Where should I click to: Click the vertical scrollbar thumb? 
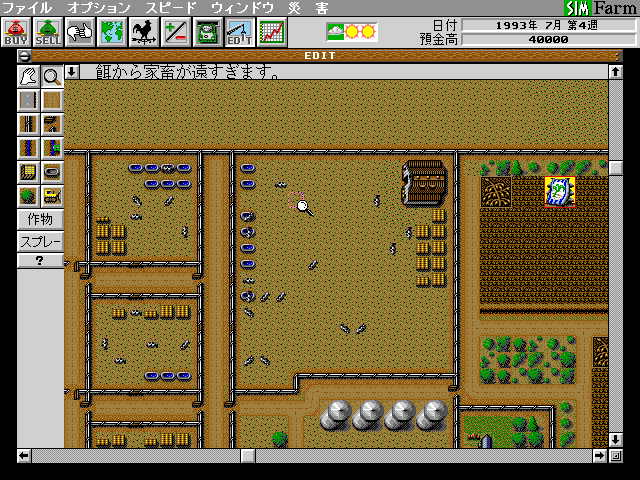[x=616, y=168]
